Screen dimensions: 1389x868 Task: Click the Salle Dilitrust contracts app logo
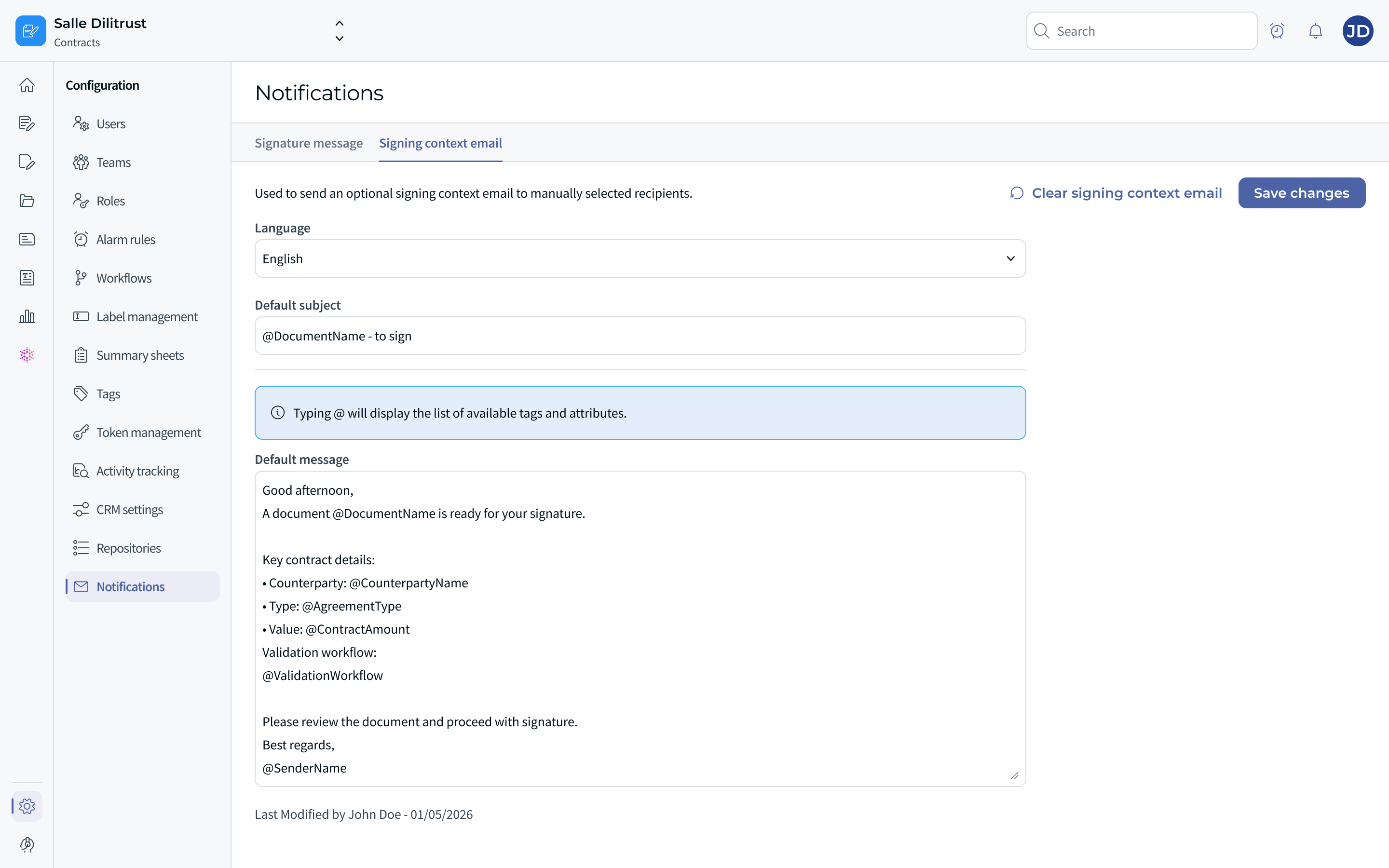point(30,31)
